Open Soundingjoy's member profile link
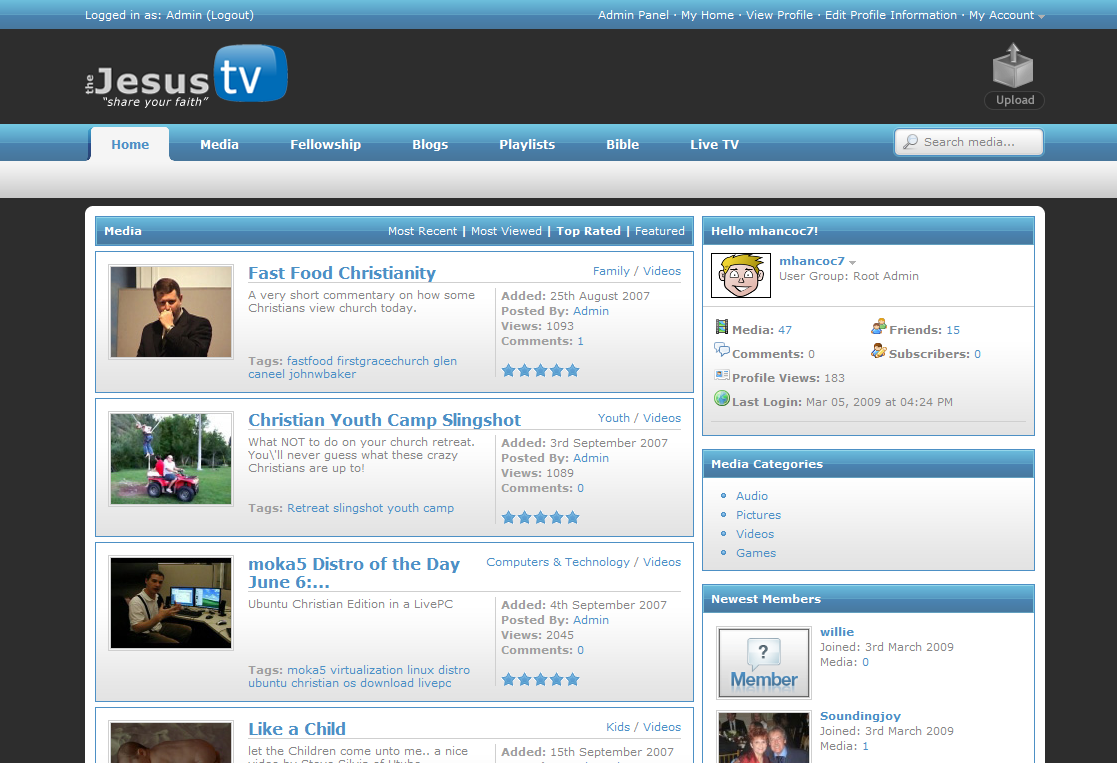Viewport: 1117px width, 763px height. click(x=860, y=716)
